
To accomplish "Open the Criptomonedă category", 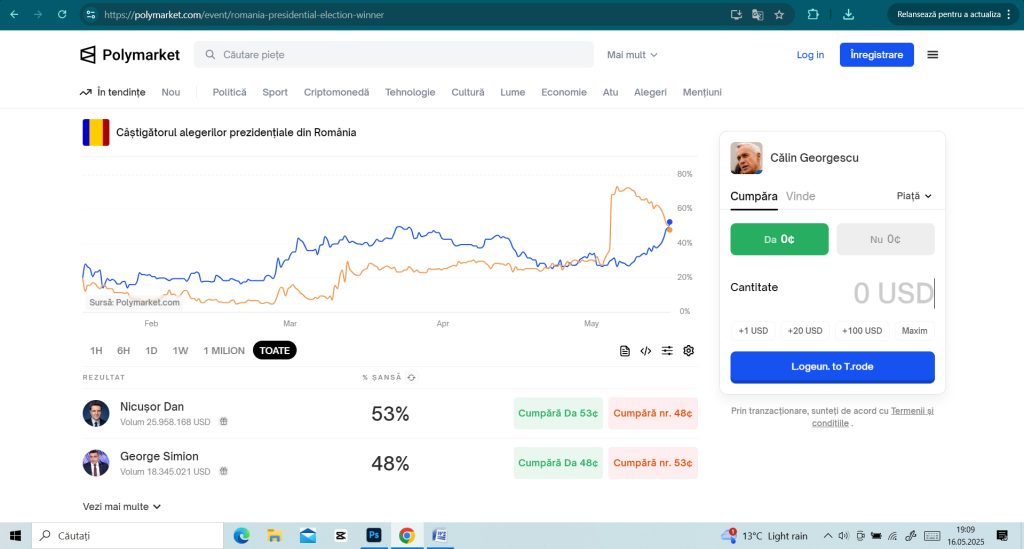I will coord(336,92).
